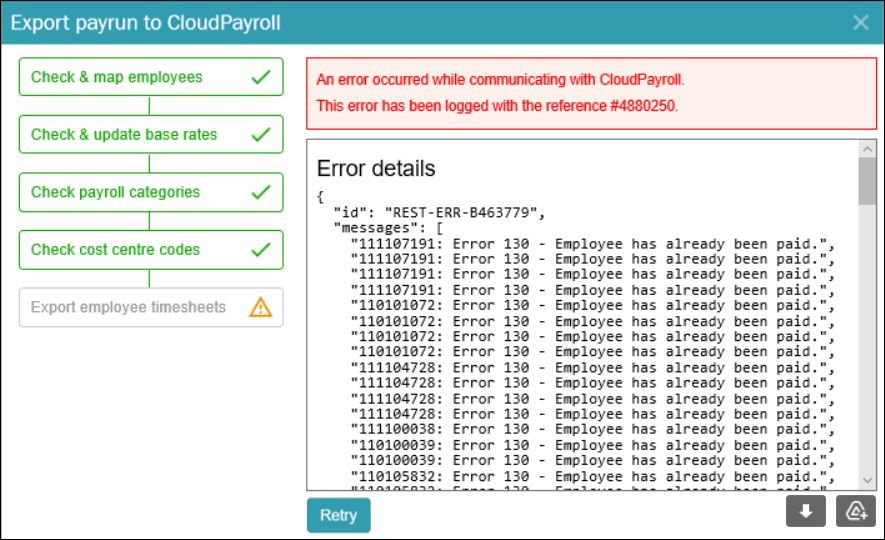Click checkmark icon on Check payroll categories
Image resolution: width=885 pixels, height=540 pixels.
click(x=261, y=192)
